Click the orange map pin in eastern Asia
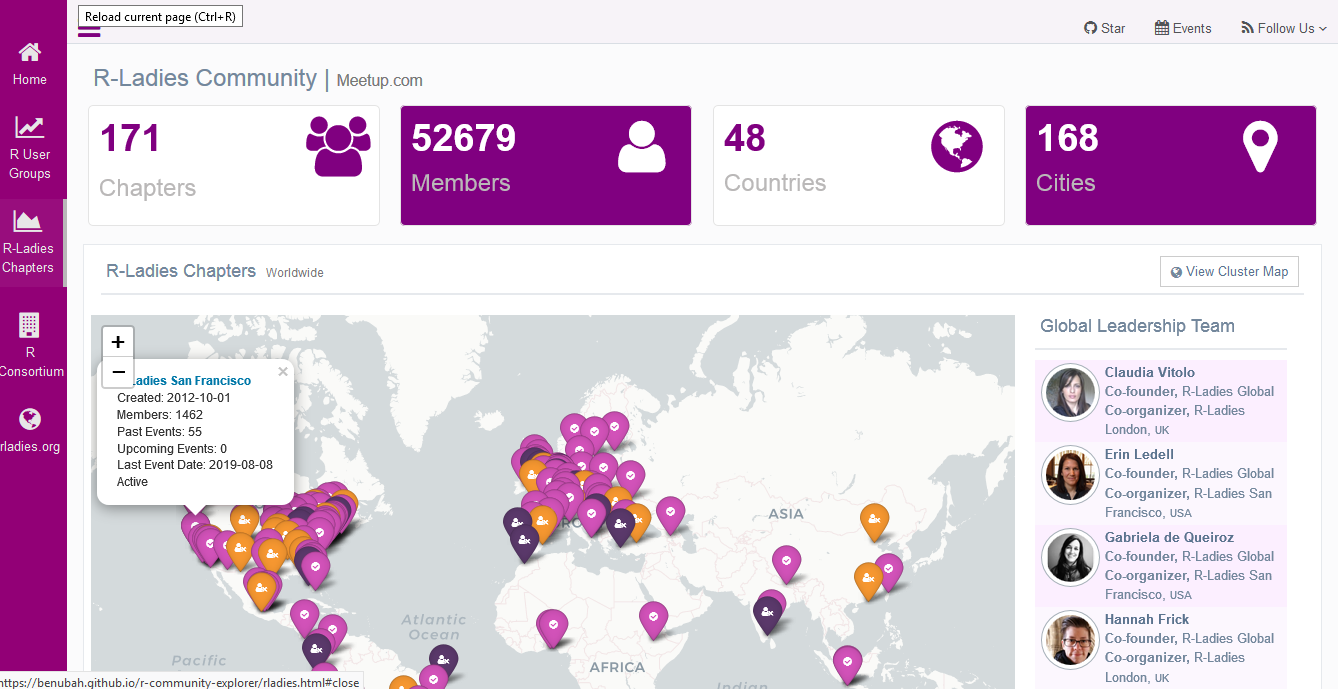 [874, 520]
